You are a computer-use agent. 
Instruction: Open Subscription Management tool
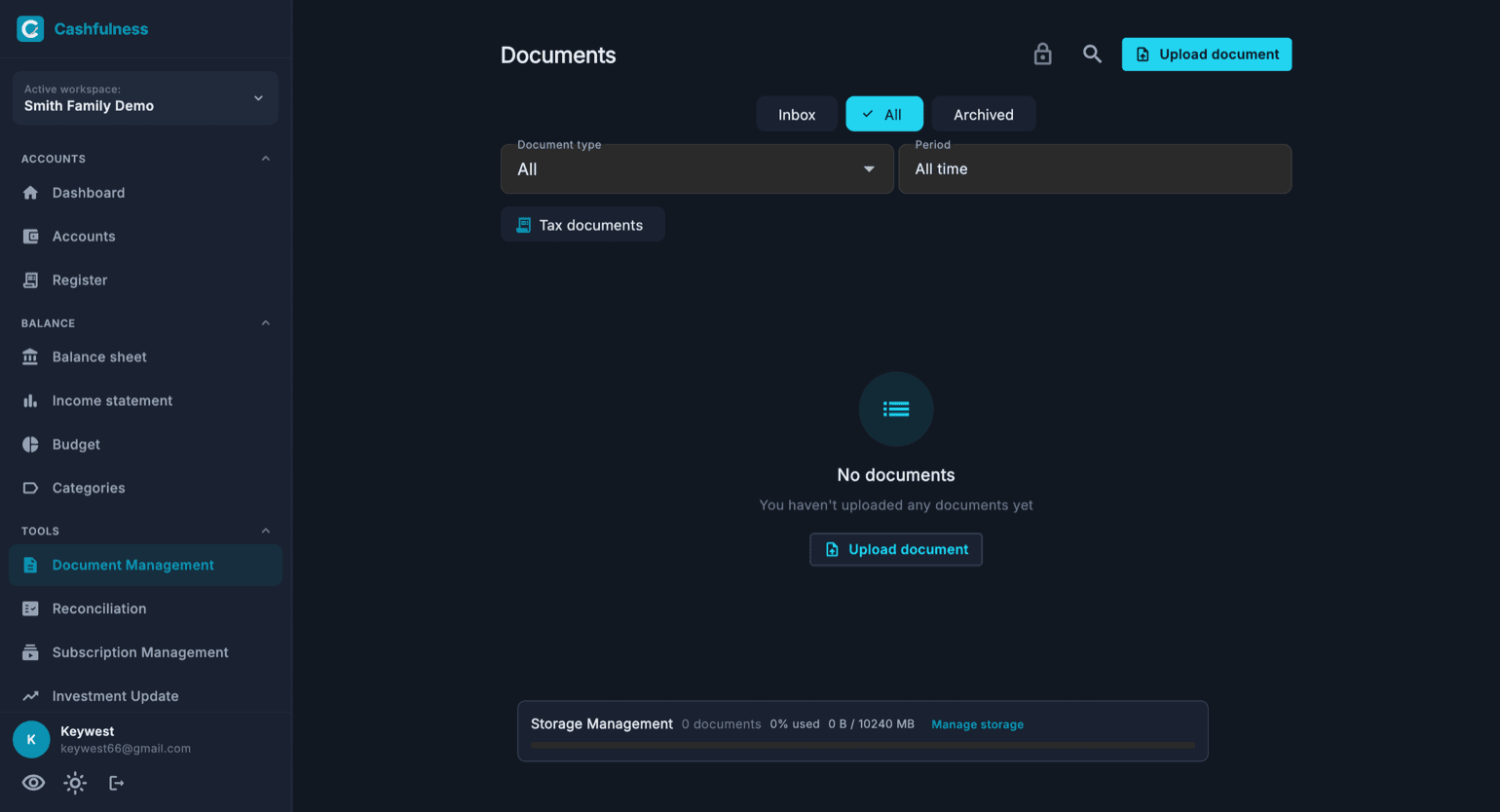point(145,652)
